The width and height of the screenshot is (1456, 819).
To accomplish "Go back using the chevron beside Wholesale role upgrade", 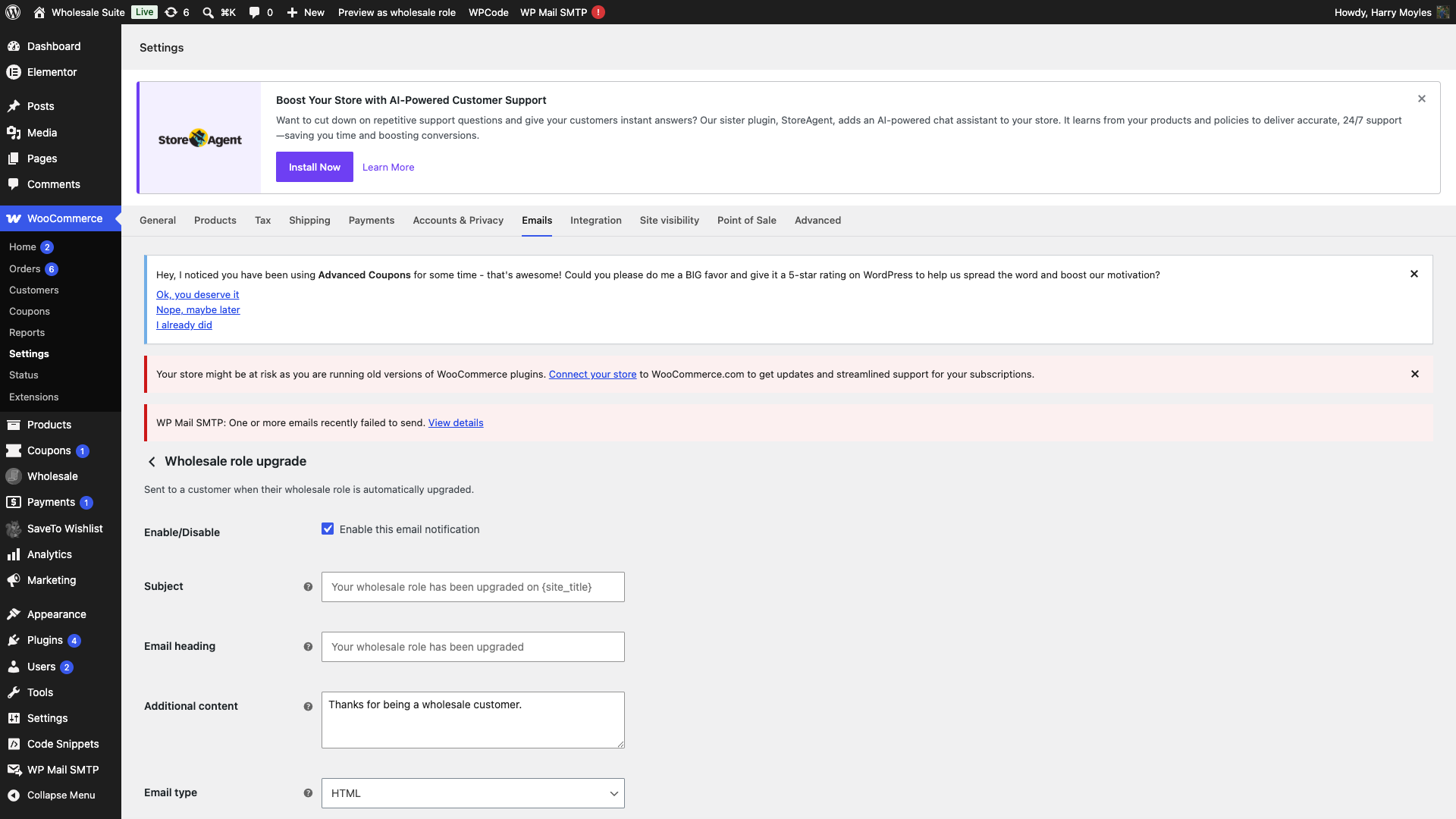I will tap(152, 462).
